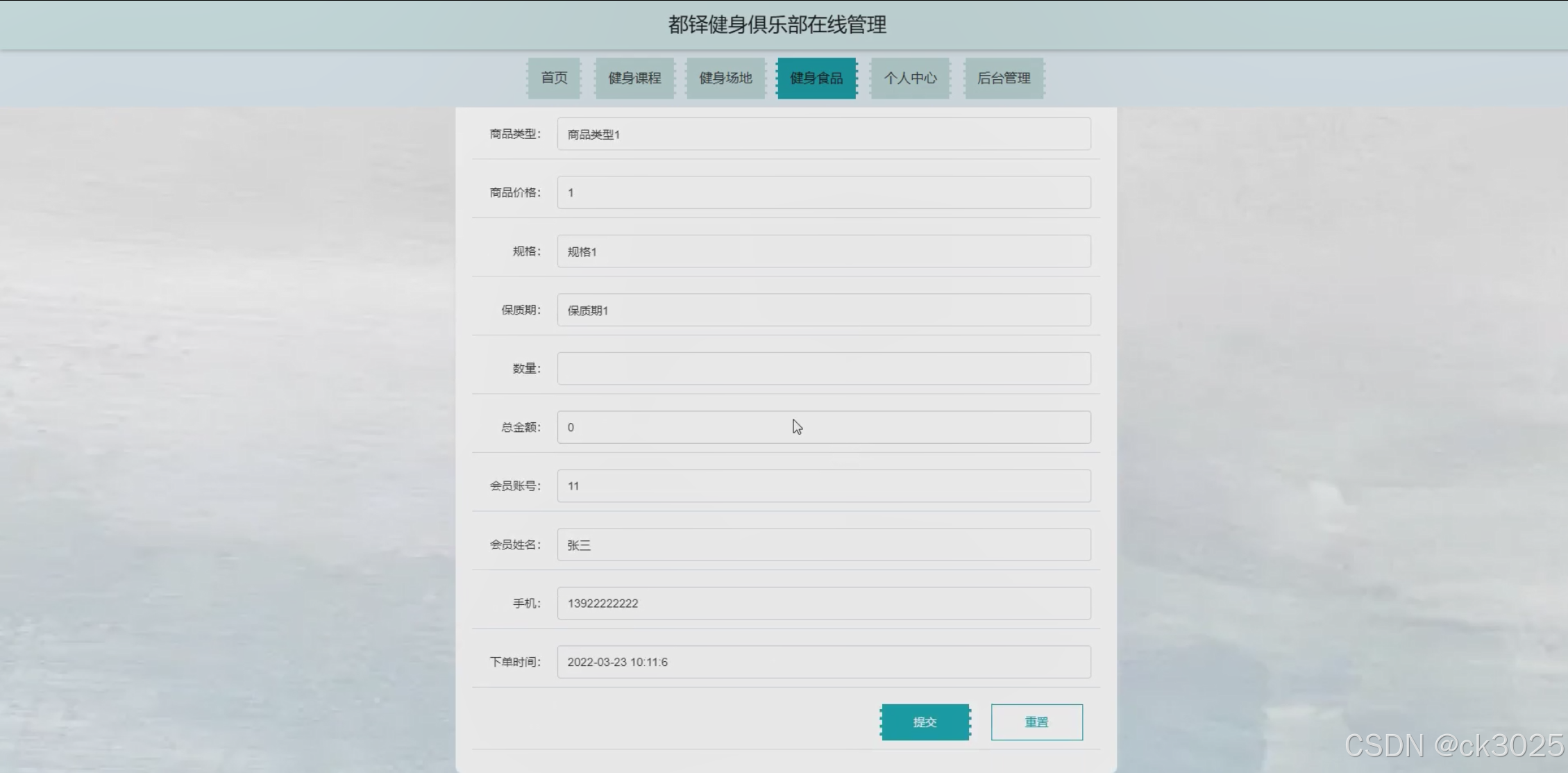Click the 提交 submit button
The height and width of the screenshot is (773, 1568).
tap(925, 722)
